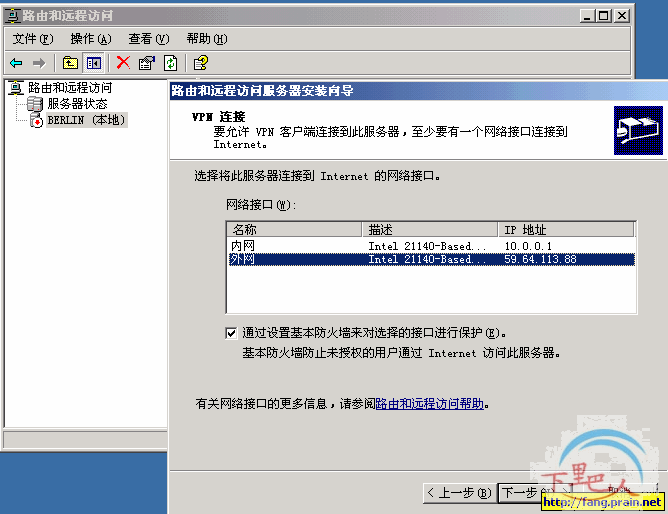Open the Properties toolbar icon
Viewport: 668px width, 514px height.
coord(147,63)
